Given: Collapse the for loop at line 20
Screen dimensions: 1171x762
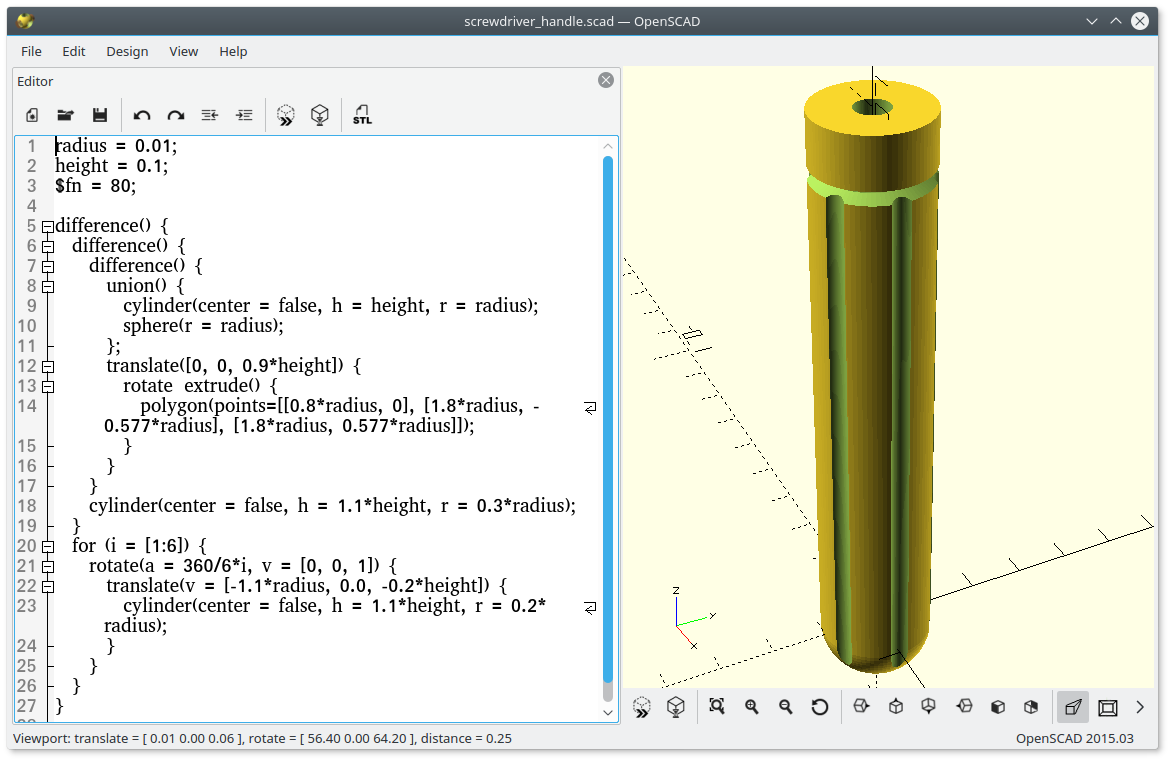Looking at the screenshot, I should tap(48, 546).
